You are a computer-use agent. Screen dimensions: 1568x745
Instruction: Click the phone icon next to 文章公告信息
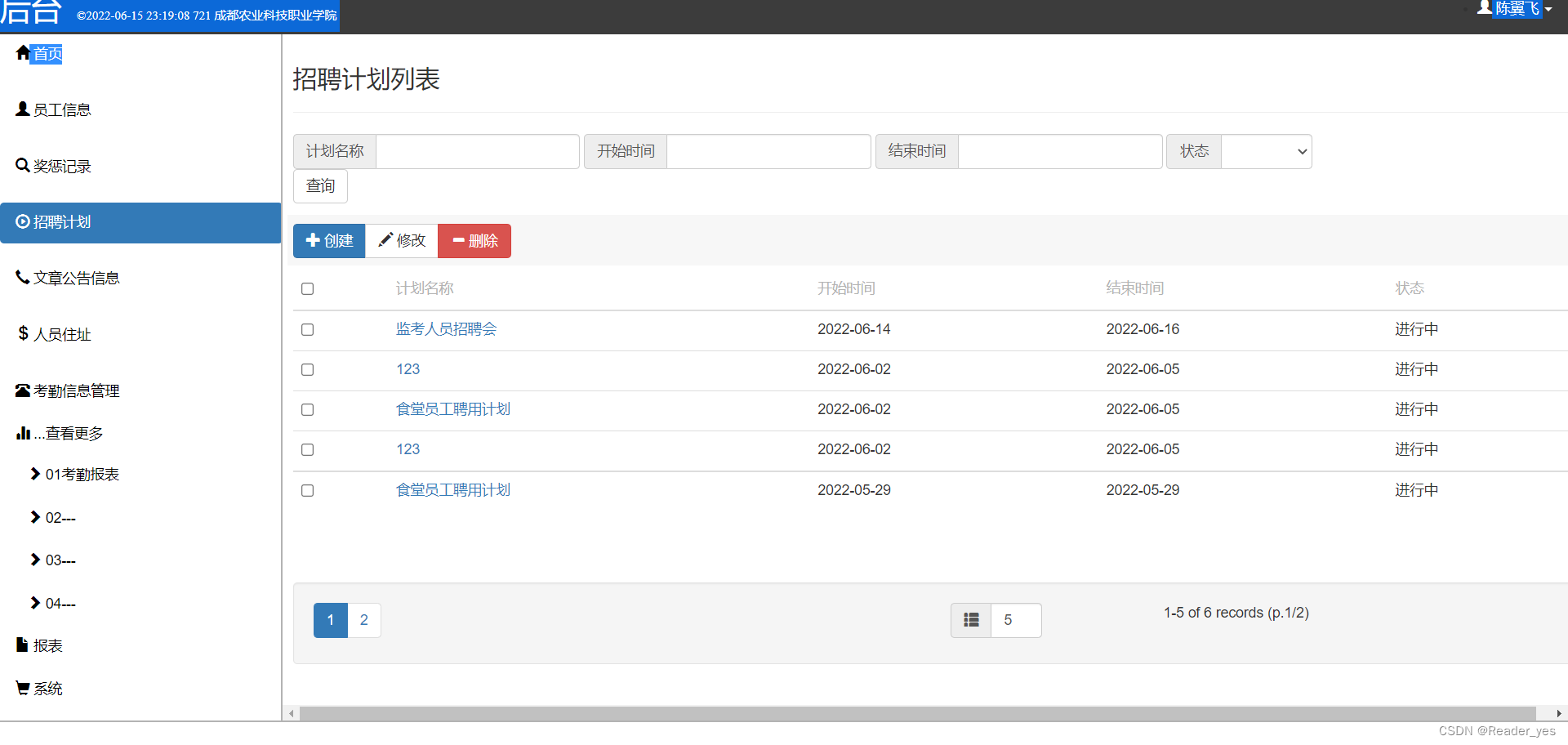coord(23,277)
